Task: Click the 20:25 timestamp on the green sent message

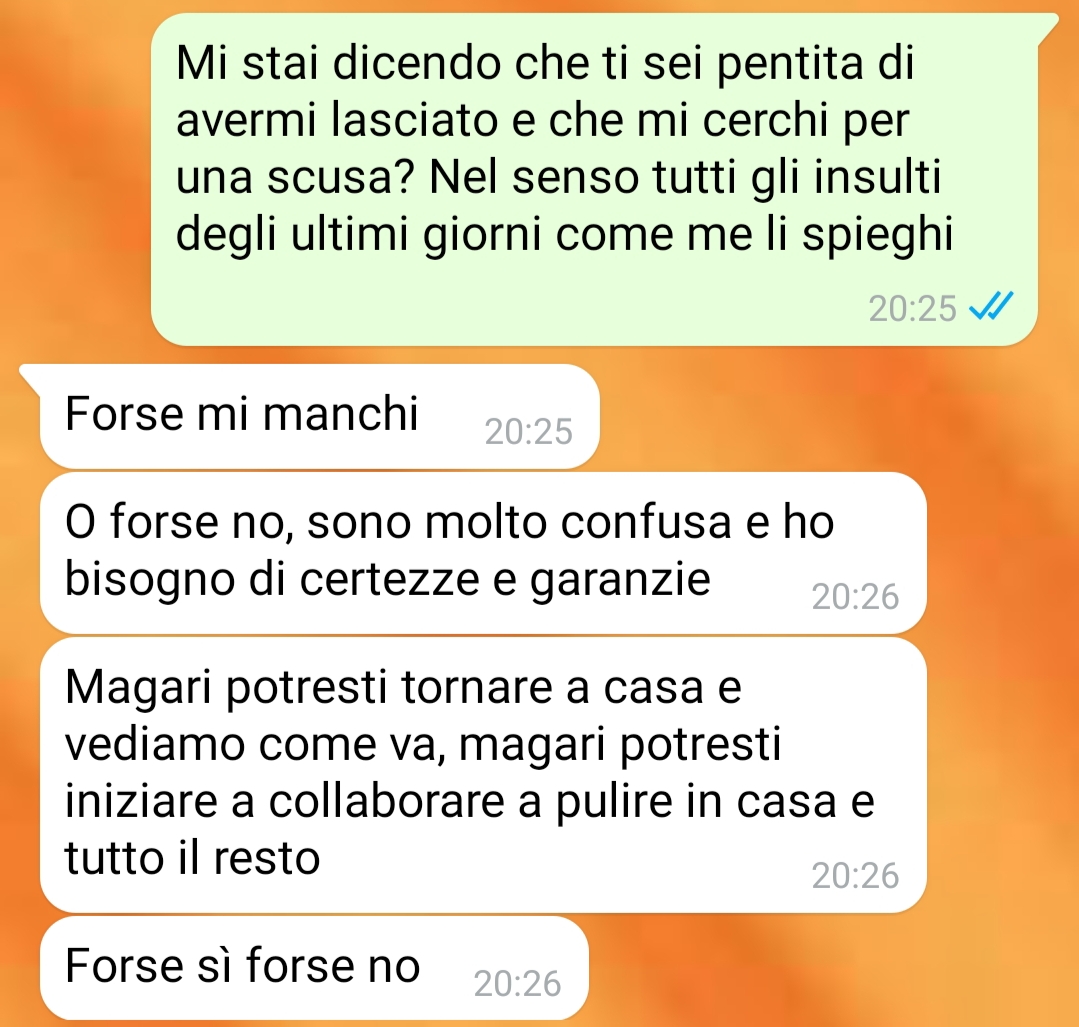Action: point(912,308)
